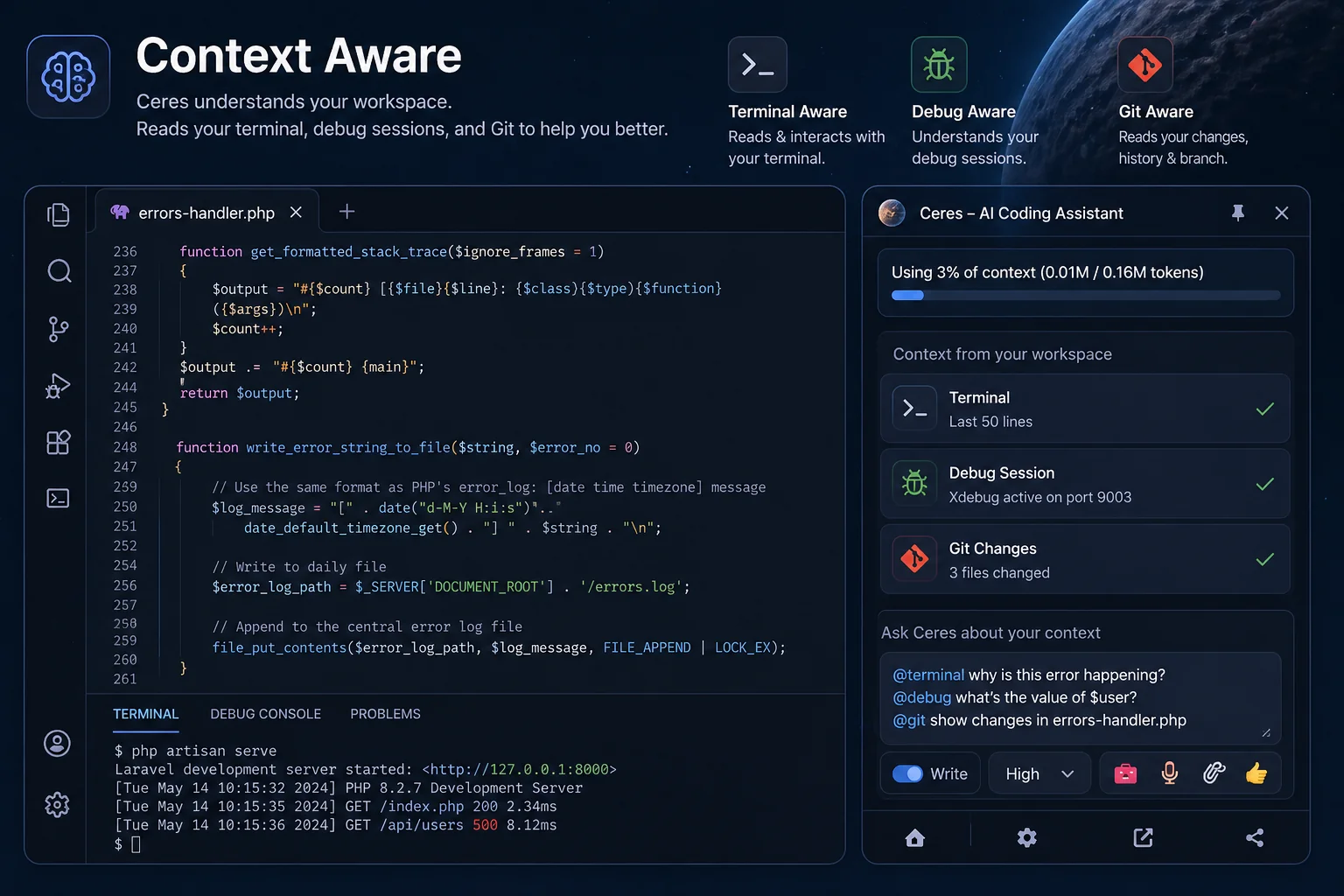The height and width of the screenshot is (896, 1344).
Task: Switch to the Debug Console tab
Action: [x=265, y=714]
